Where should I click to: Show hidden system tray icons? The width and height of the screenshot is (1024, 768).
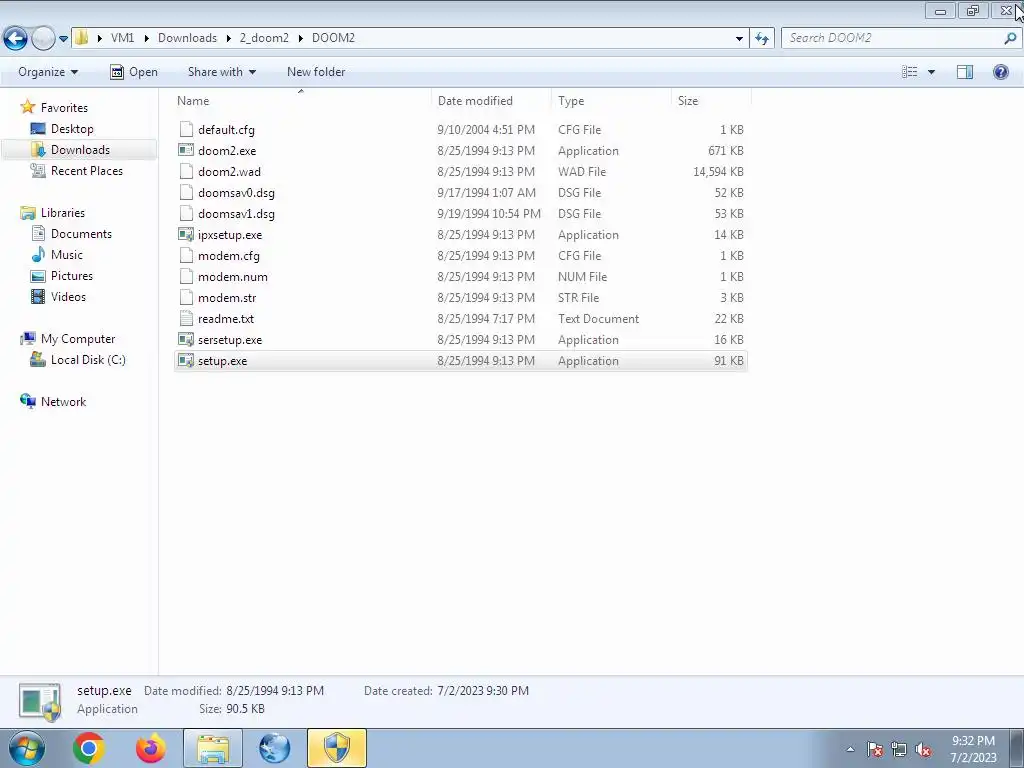coord(850,749)
